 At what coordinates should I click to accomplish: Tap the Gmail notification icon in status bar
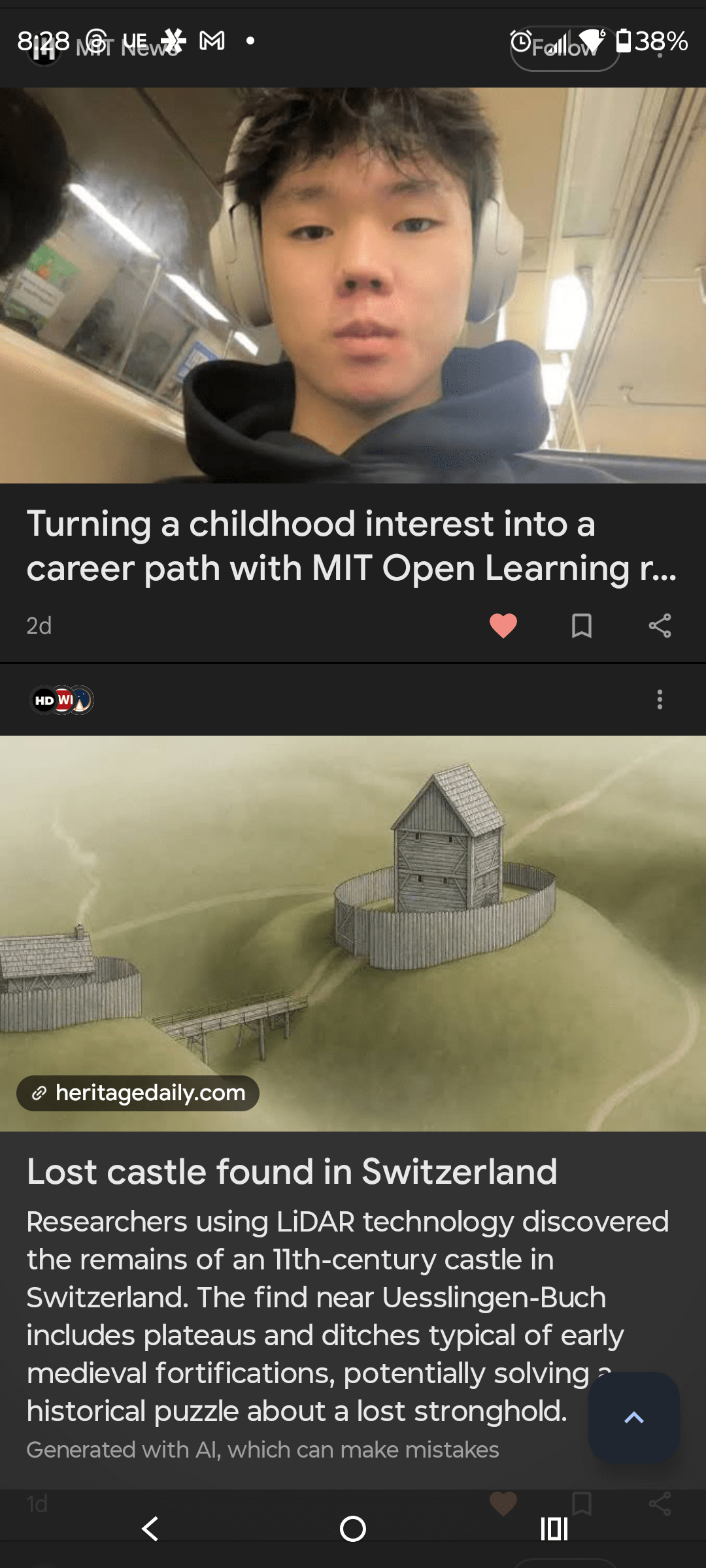pyautogui.click(x=212, y=41)
